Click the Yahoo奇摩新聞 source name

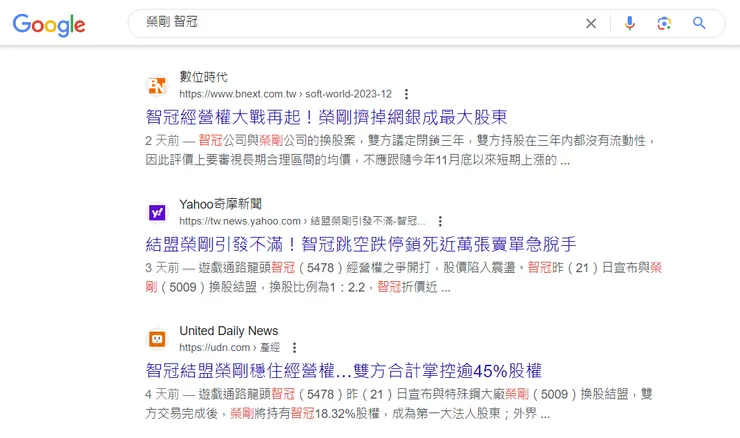tap(220, 204)
